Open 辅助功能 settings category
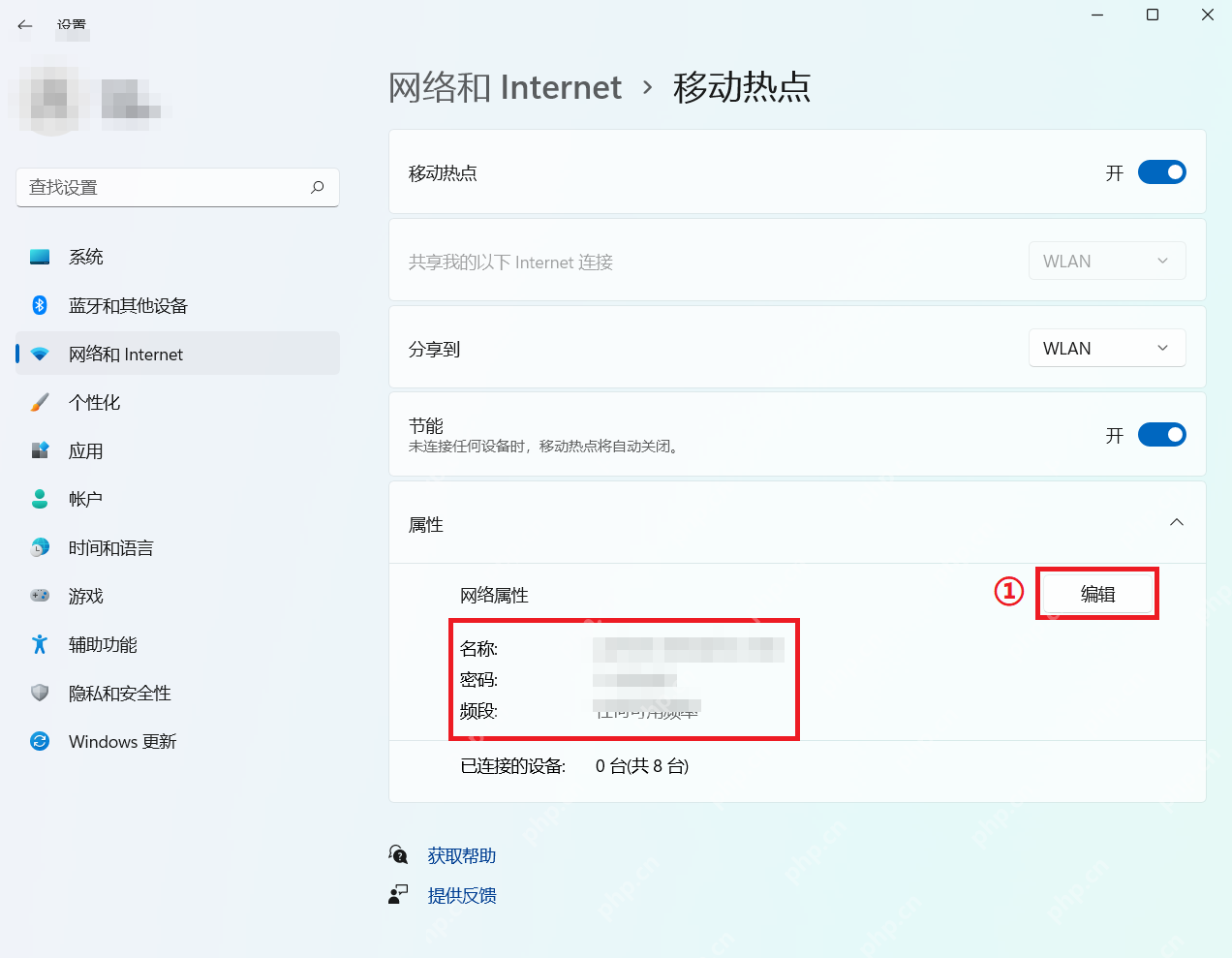Viewport: 1232px width, 958px height. 177,644
